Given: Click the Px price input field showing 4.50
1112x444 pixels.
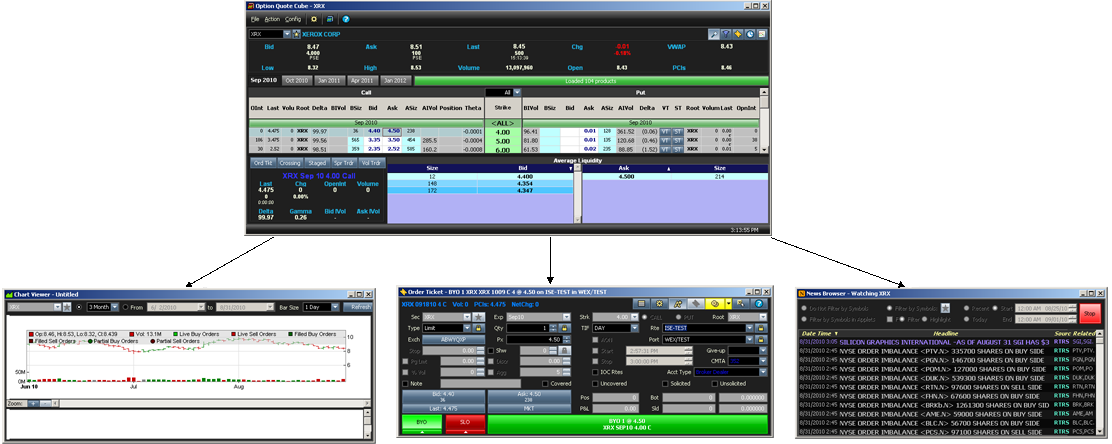Looking at the screenshot, I should [534, 340].
